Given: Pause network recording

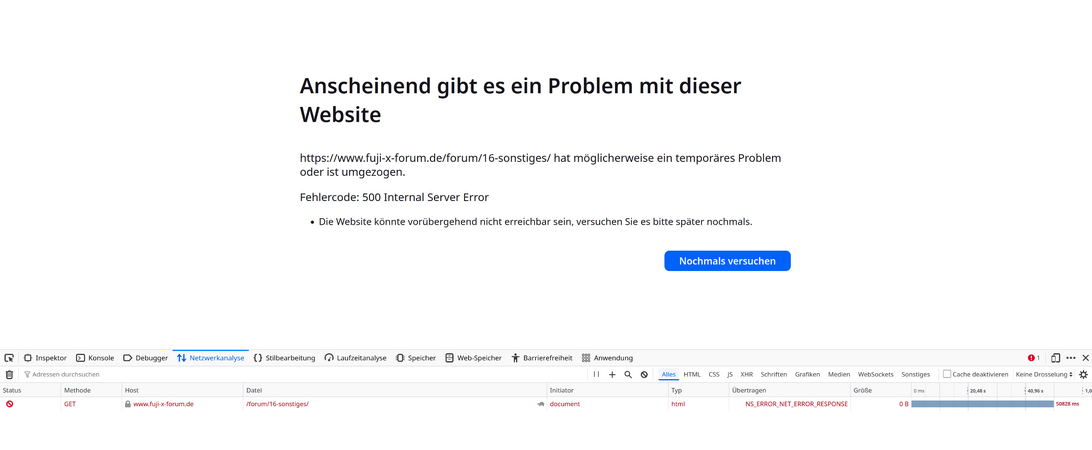Looking at the screenshot, I should click(x=596, y=375).
